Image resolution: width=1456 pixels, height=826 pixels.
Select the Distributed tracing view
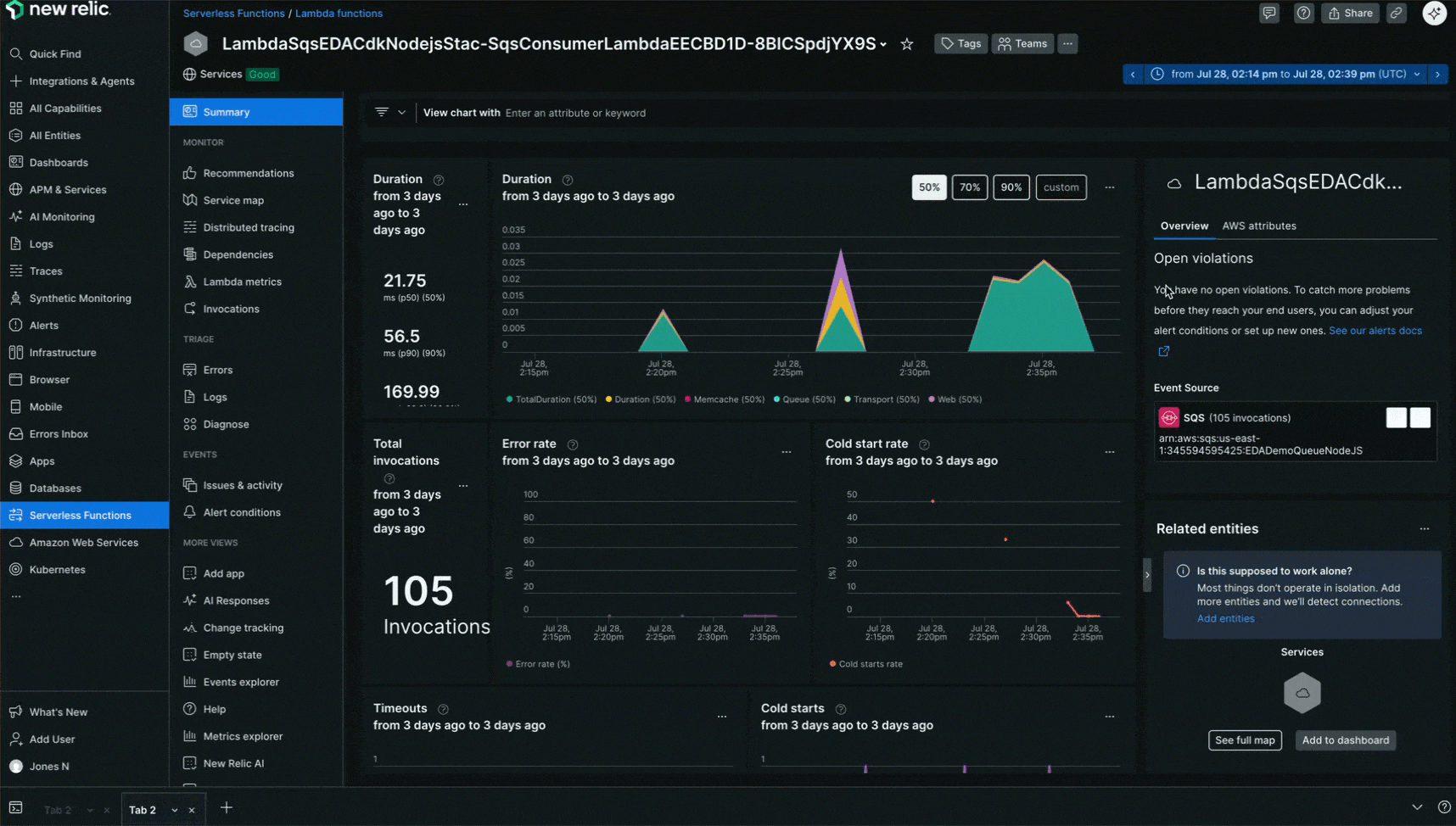point(247,226)
